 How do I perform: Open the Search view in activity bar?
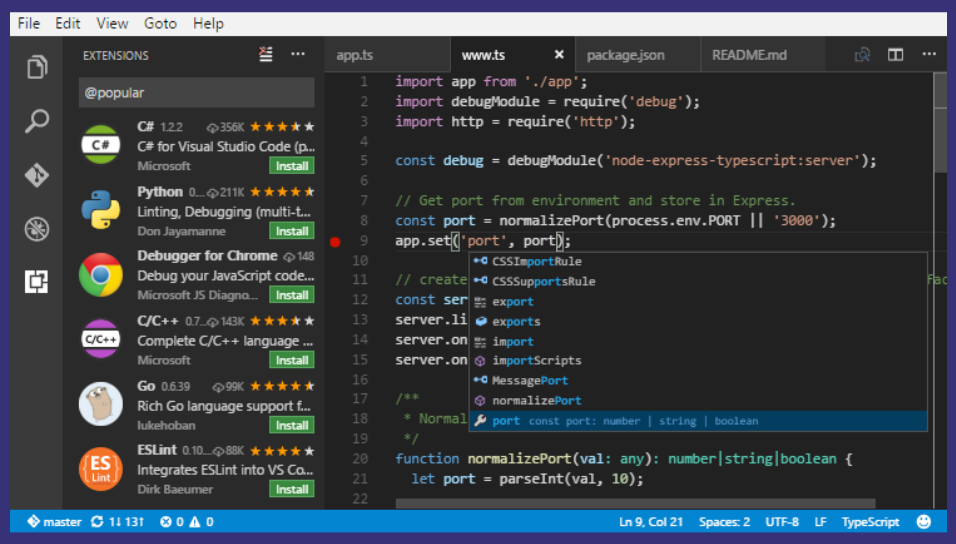tap(37, 121)
